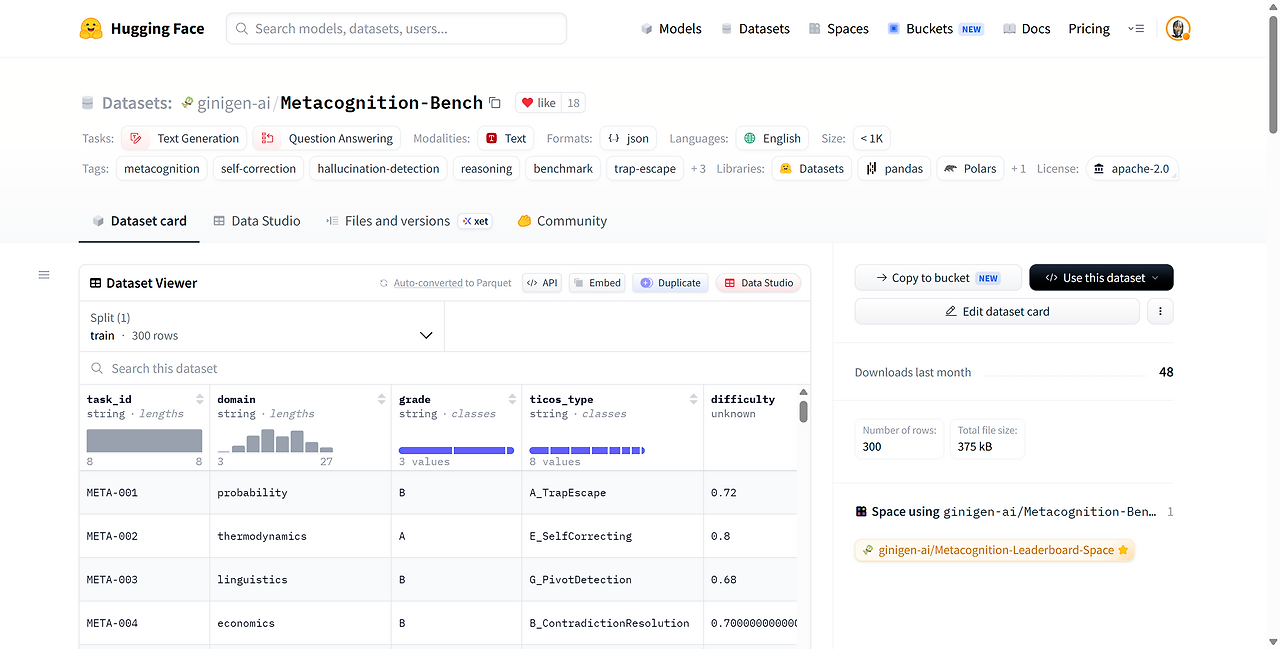Sort by grade column arrows
This screenshot has width=1280, height=649.
(512, 399)
